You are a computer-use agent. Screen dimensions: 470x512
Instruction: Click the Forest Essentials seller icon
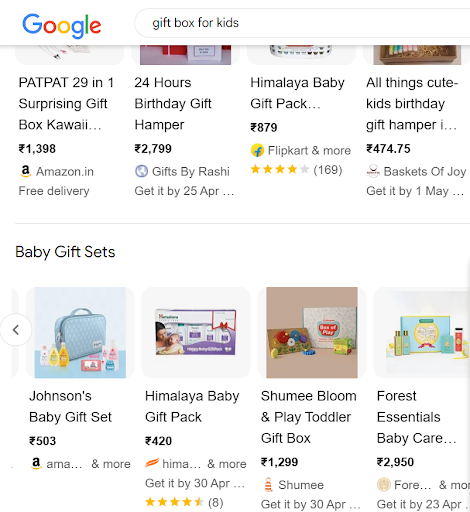pos(383,485)
